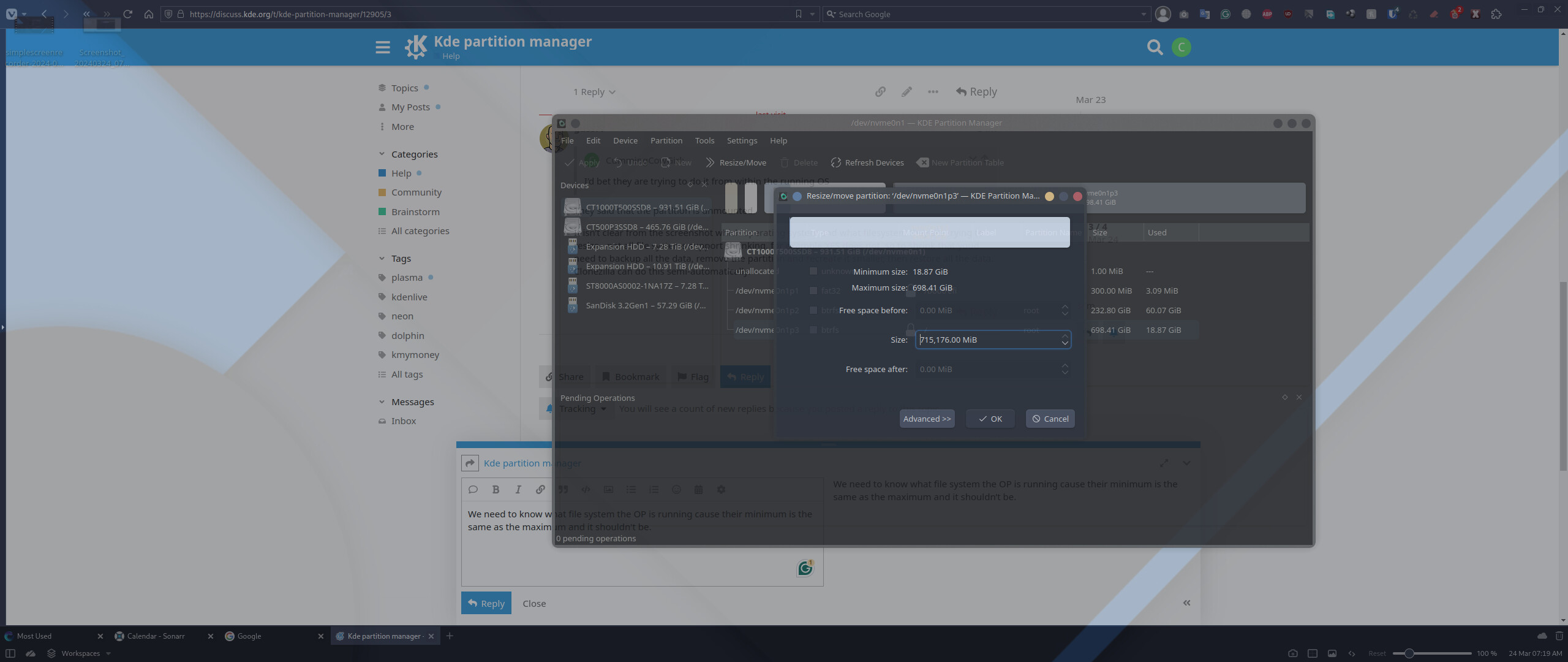The width and height of the screenshot is (1568, 662).
Task: Click the Size input field
Action: [986, 340]
